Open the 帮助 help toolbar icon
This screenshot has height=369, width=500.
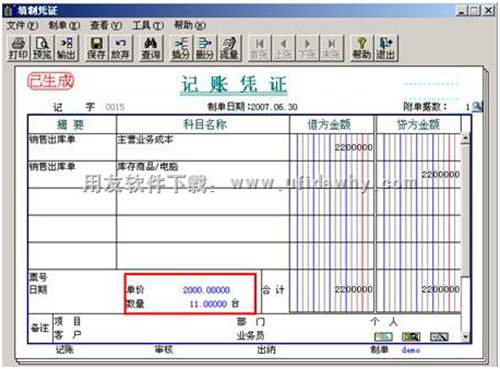click(362, 49)
